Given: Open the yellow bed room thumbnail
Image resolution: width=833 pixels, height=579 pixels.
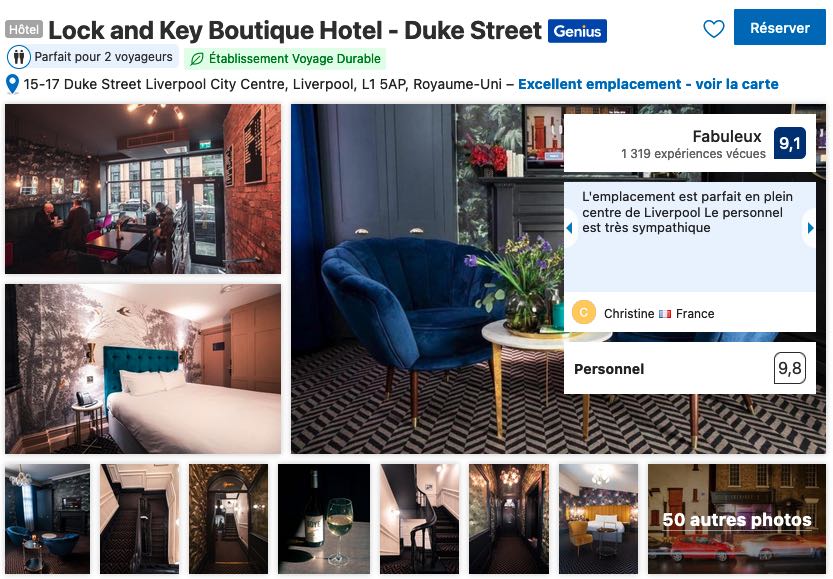Looking at the screenshot, I should [598, 519].
